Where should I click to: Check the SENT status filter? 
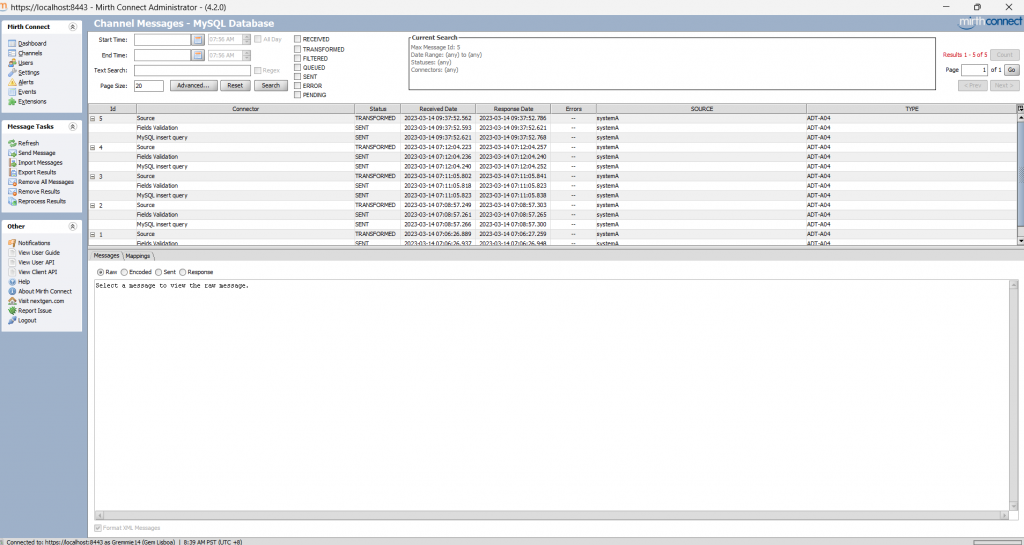(x=298, y=76)
